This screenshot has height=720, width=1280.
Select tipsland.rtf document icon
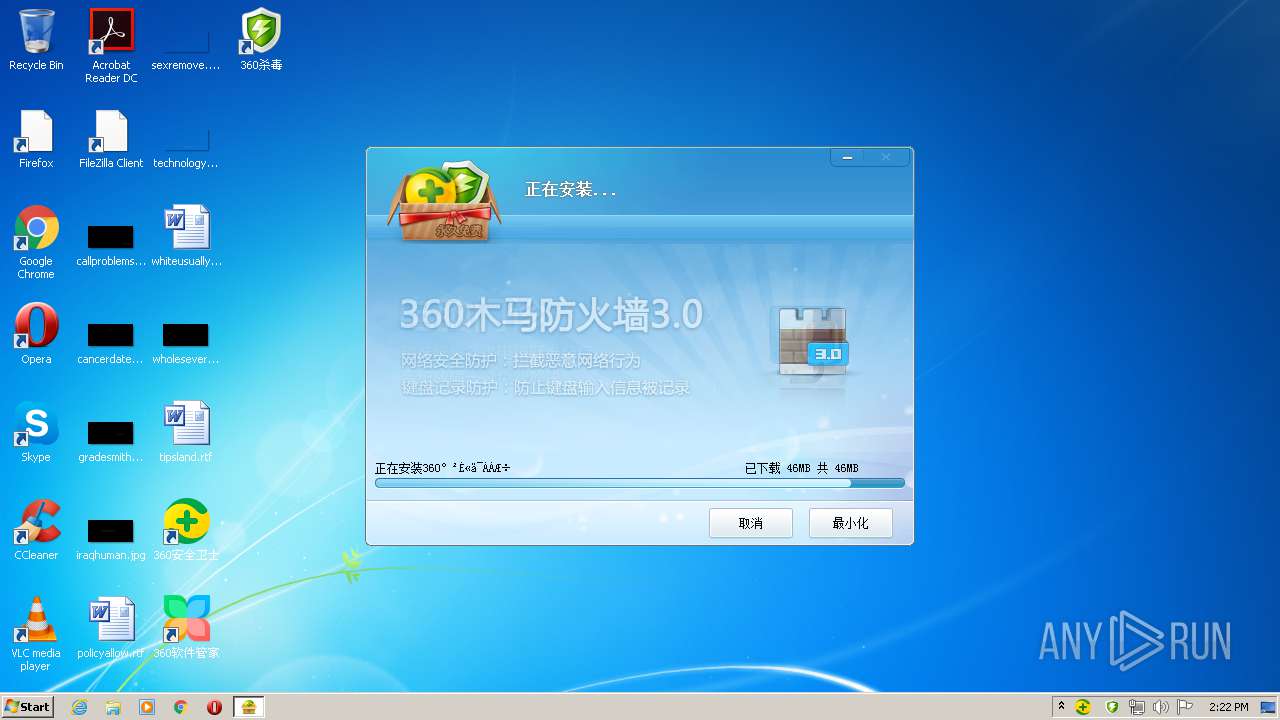coord(186,432)
